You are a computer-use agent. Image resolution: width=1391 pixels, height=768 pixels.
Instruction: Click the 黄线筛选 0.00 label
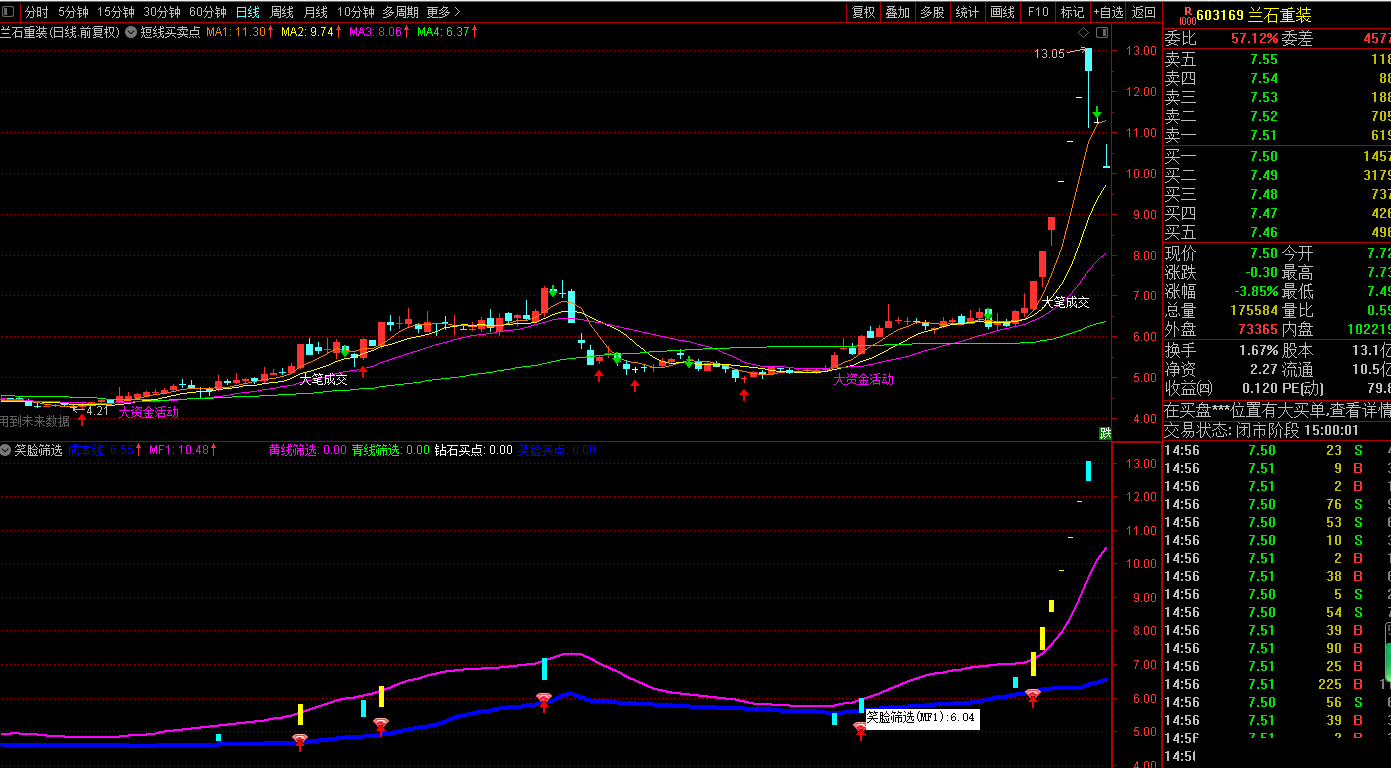tap(308, 450)
